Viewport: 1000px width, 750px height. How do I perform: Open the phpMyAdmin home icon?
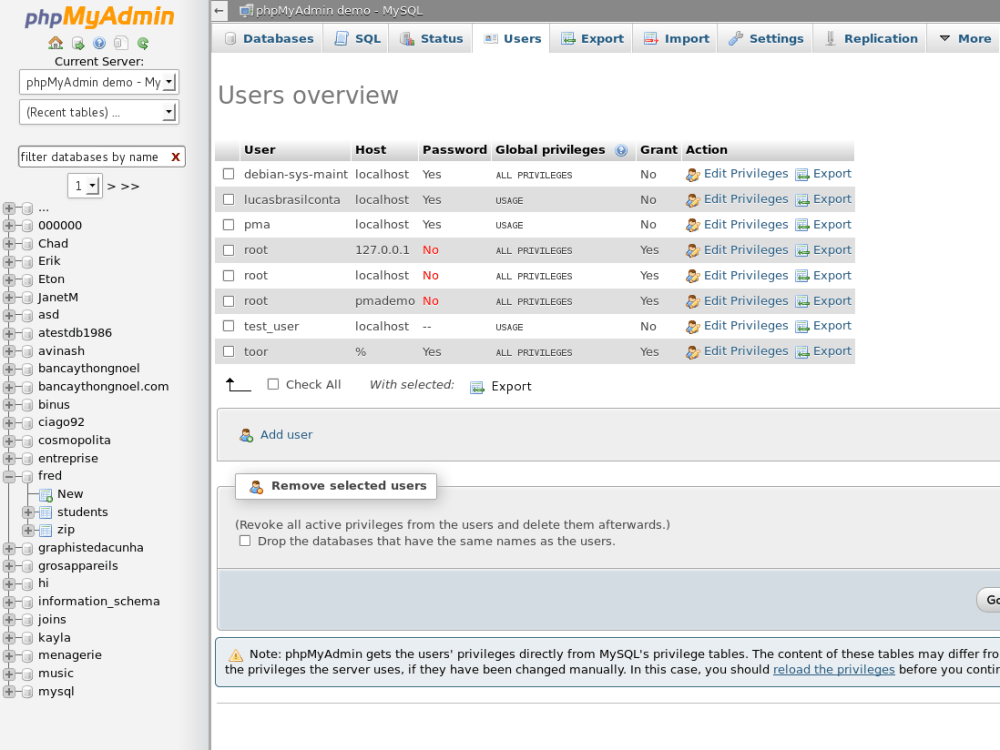point(55,43)
